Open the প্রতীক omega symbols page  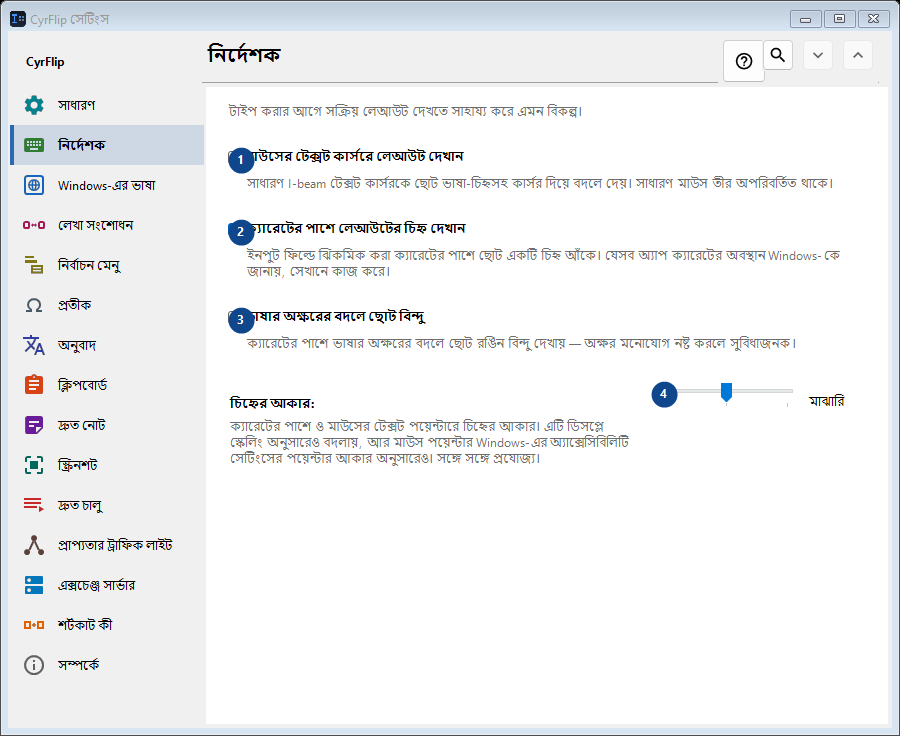[x=107, y=305]
